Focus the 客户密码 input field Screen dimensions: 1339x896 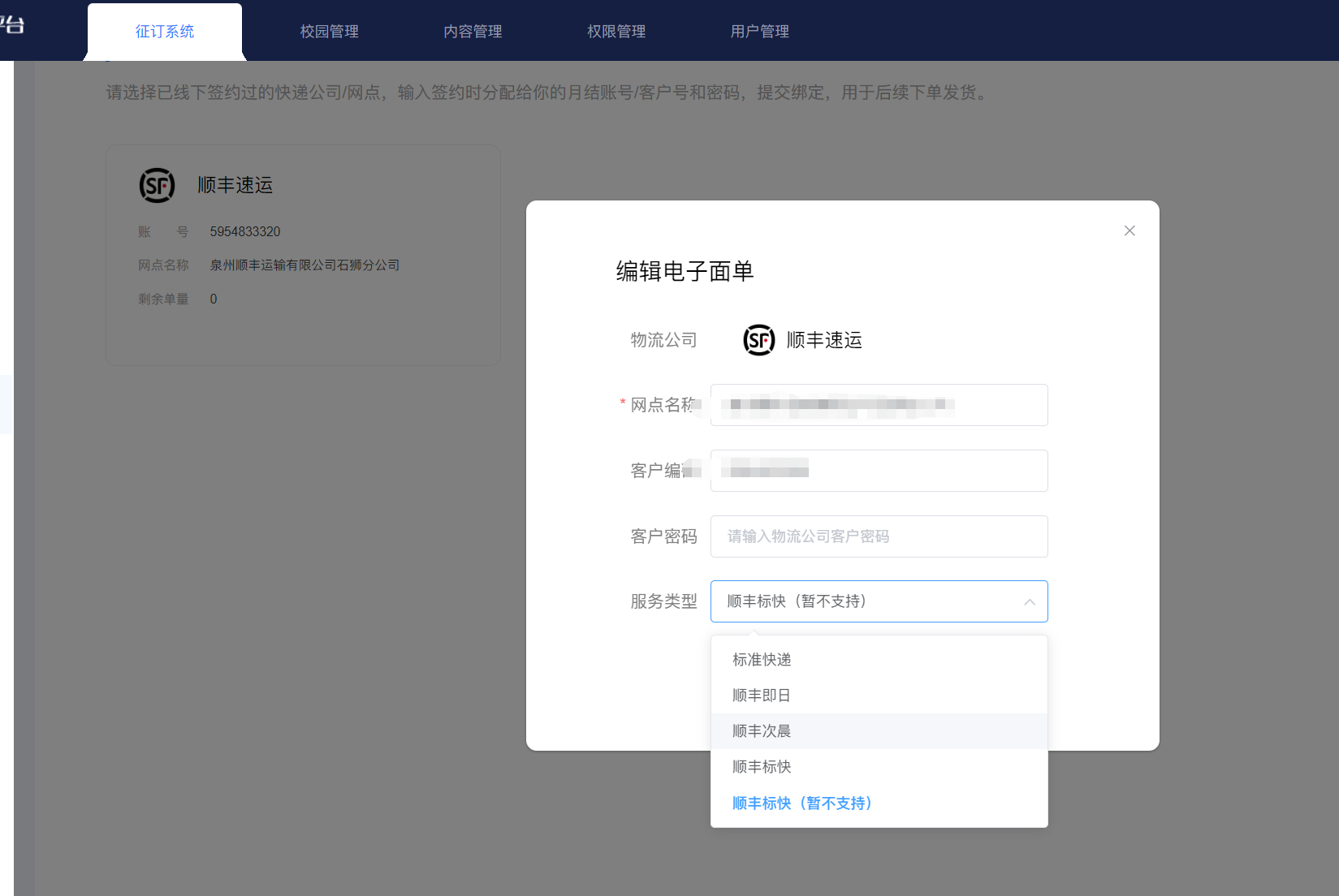tap(879, 536)
